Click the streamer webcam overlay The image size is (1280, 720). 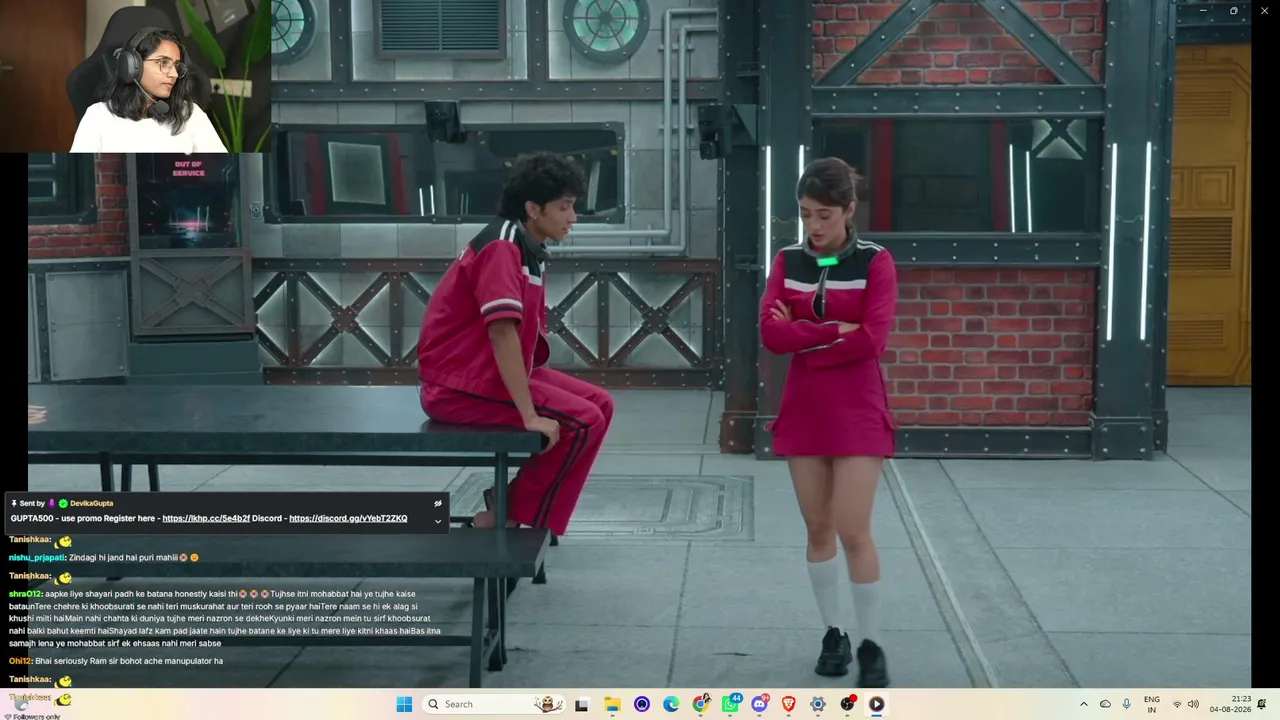click(x=135, y=76)
